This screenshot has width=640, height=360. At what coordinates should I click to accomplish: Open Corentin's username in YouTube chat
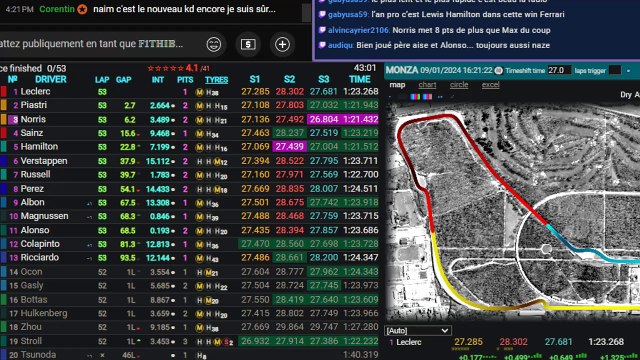[x=57, y=9]
